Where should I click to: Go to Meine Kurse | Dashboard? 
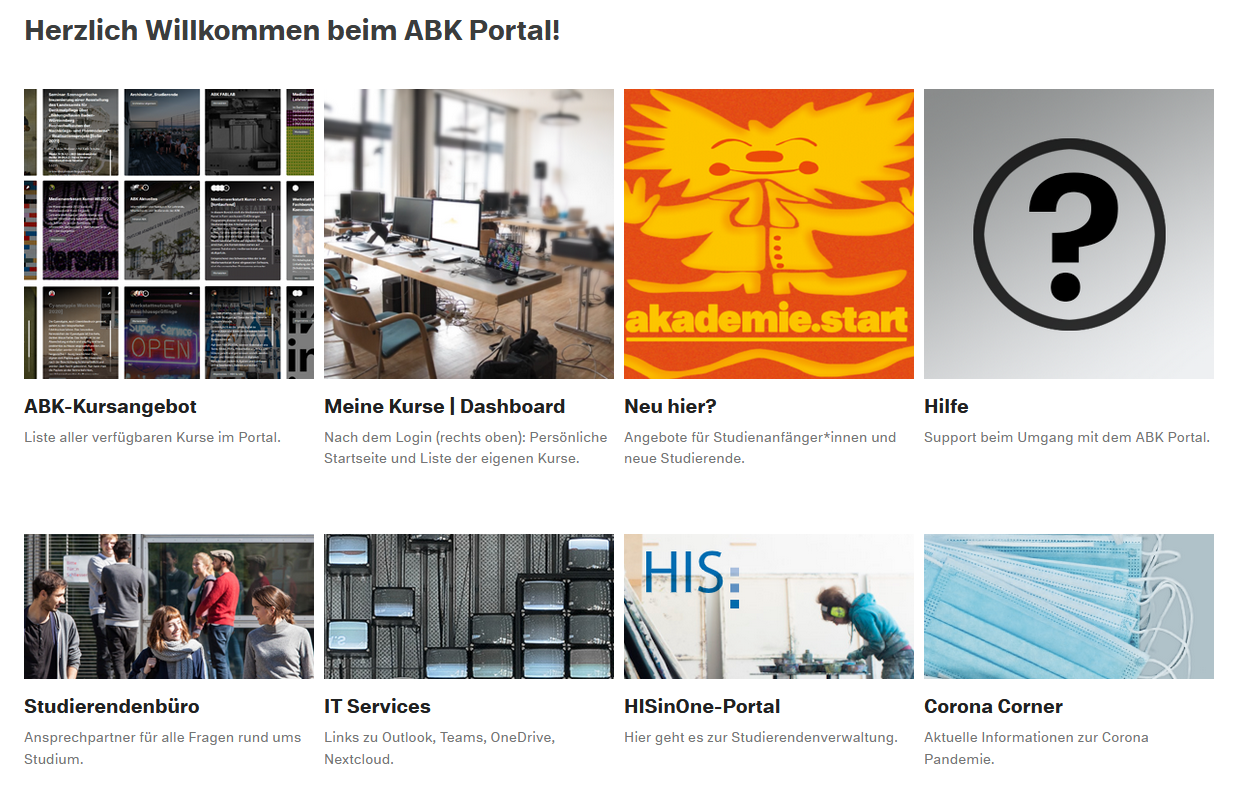[x=444, y=406]
